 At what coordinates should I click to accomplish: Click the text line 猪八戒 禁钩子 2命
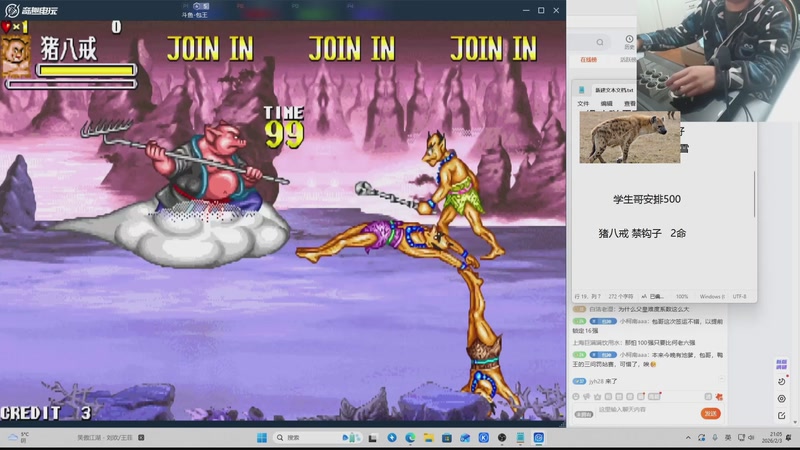pyautogui.click(x=642, y=233)
